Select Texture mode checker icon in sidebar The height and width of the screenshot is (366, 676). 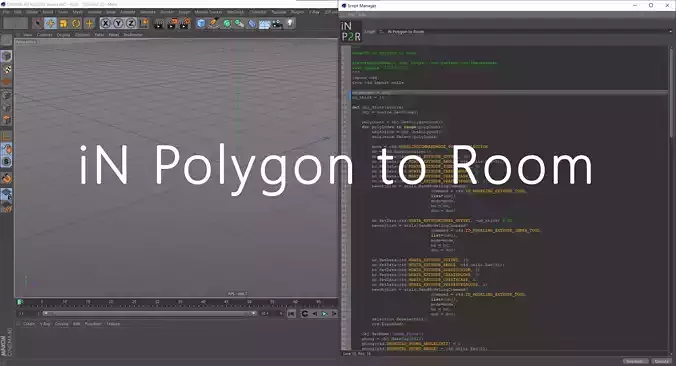point(6,69)
